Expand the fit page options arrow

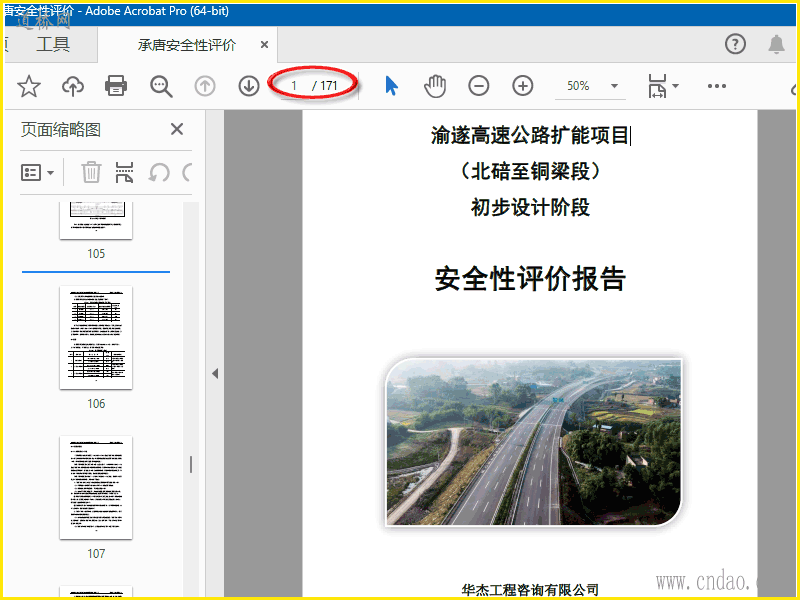[x=676, y=86]
